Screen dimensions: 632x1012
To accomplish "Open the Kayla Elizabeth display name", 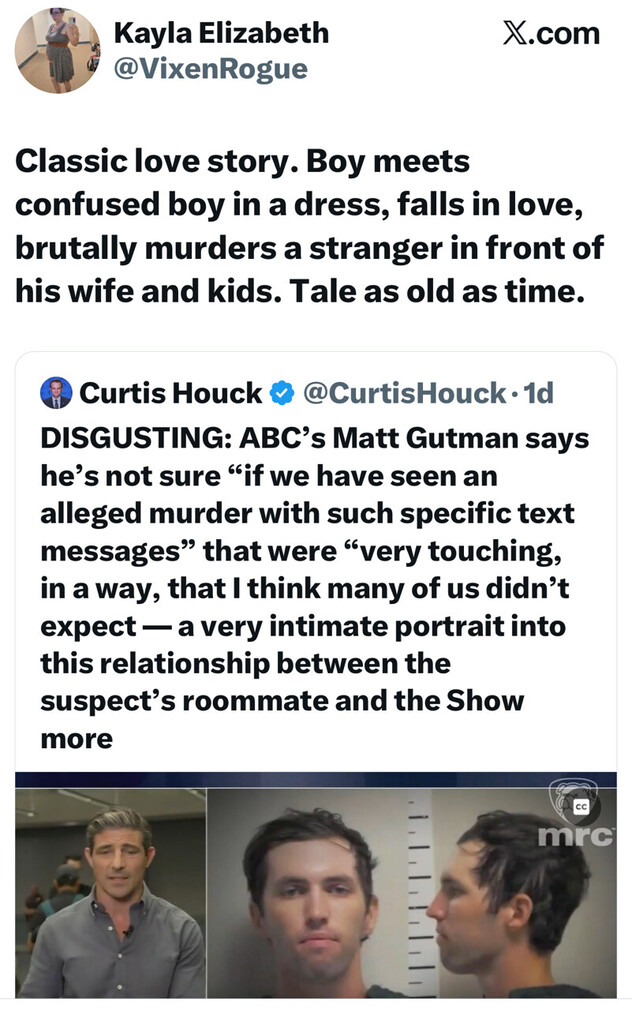I will tap(221, 33).
